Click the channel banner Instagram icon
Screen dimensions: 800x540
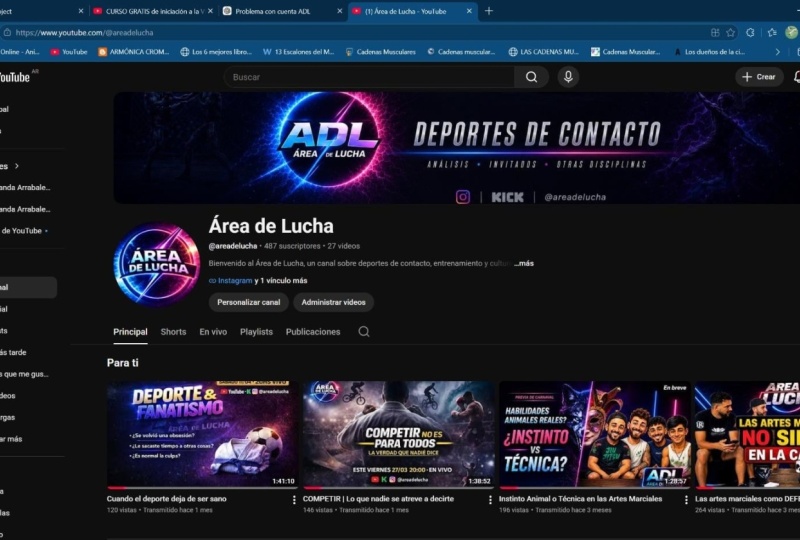tap(463, 197)
